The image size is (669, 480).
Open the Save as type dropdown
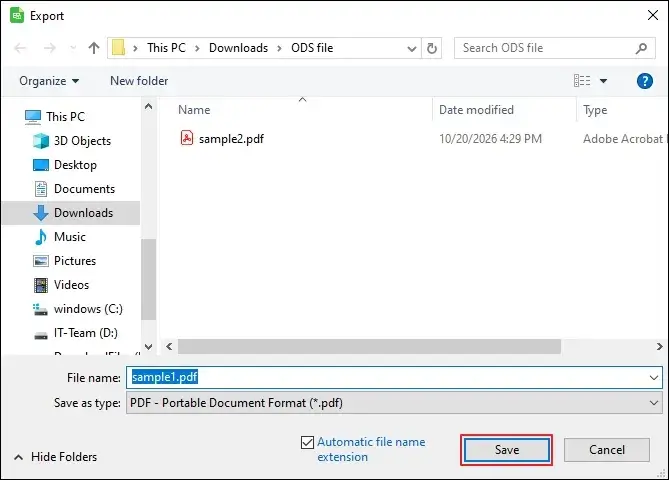click(394, 403)
